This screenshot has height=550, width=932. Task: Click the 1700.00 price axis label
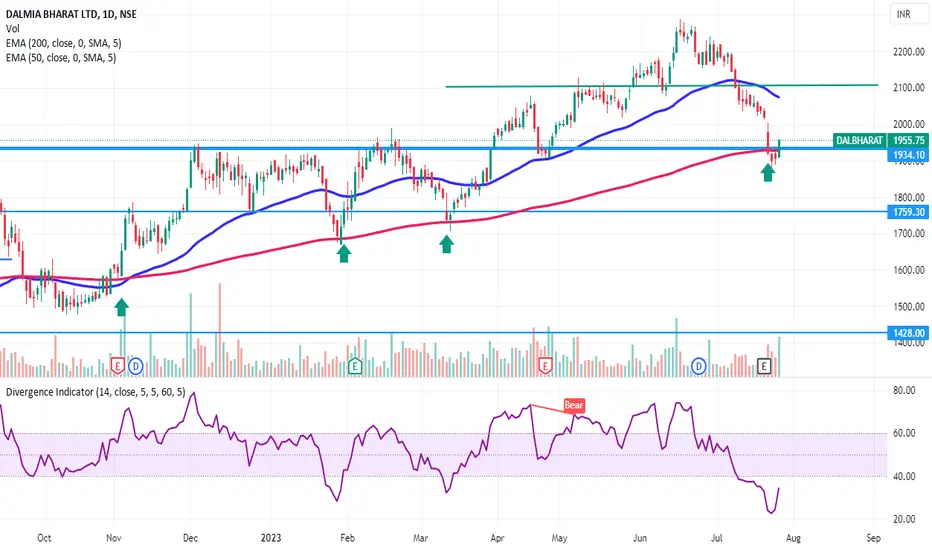click(909, 234)
